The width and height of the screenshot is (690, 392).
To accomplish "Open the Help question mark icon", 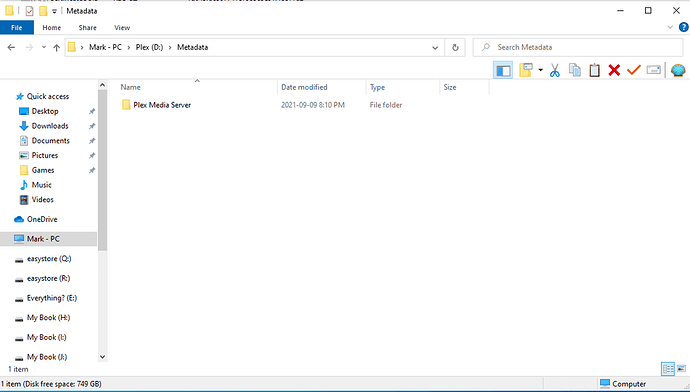I will 683,27.
